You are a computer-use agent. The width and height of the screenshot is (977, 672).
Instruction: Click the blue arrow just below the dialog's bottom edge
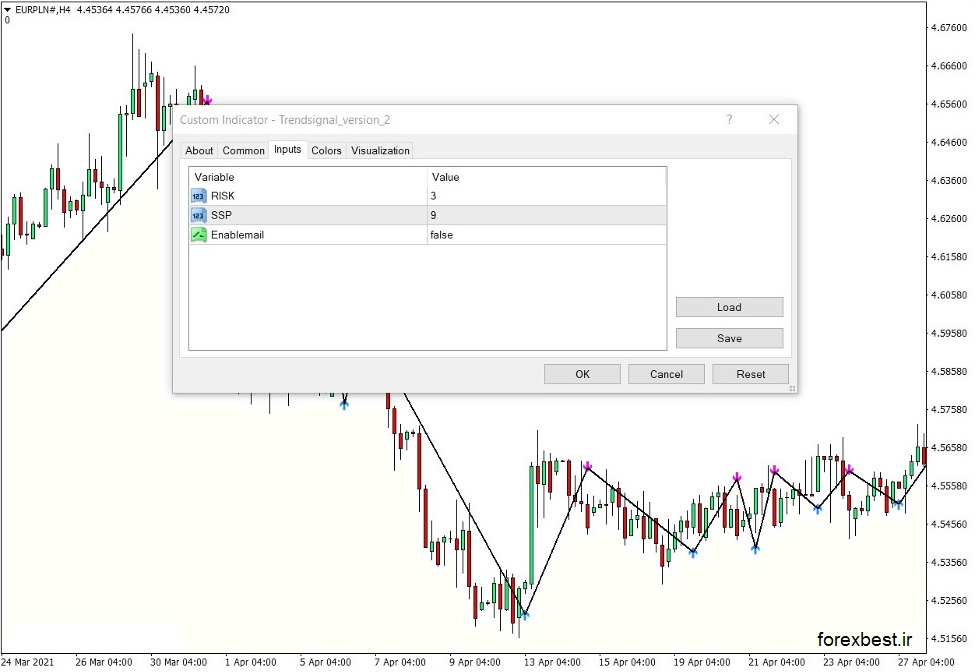coord(344,403)
